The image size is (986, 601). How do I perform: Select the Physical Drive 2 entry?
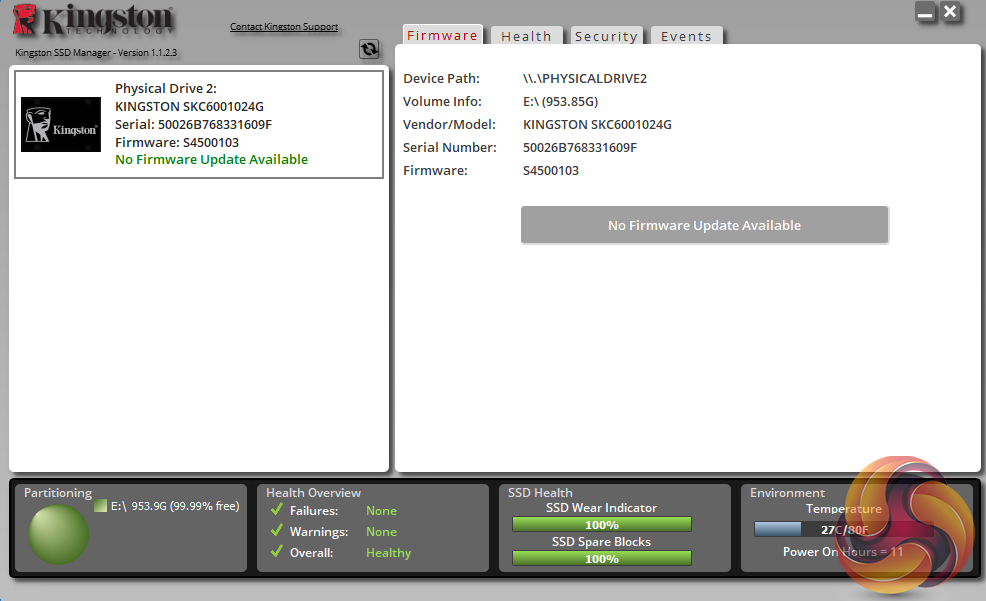(199, 124)
